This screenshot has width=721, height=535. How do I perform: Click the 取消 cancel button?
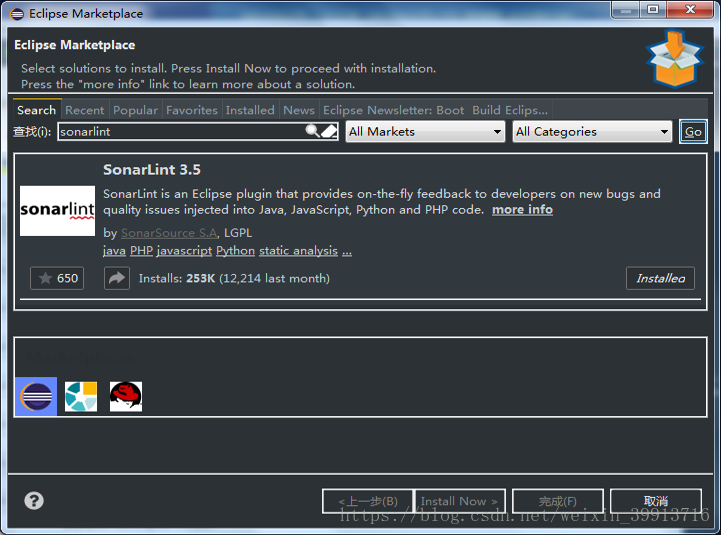tap(656, 501)
